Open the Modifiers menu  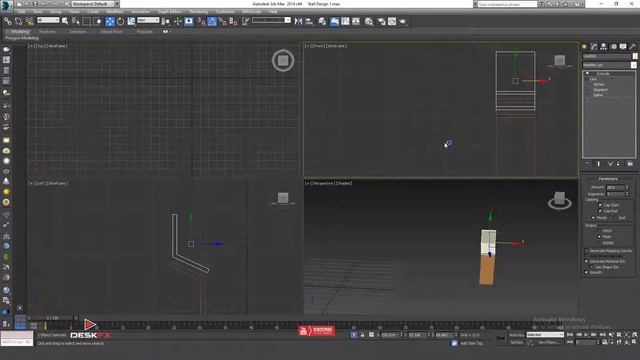(x=115, y=12)
